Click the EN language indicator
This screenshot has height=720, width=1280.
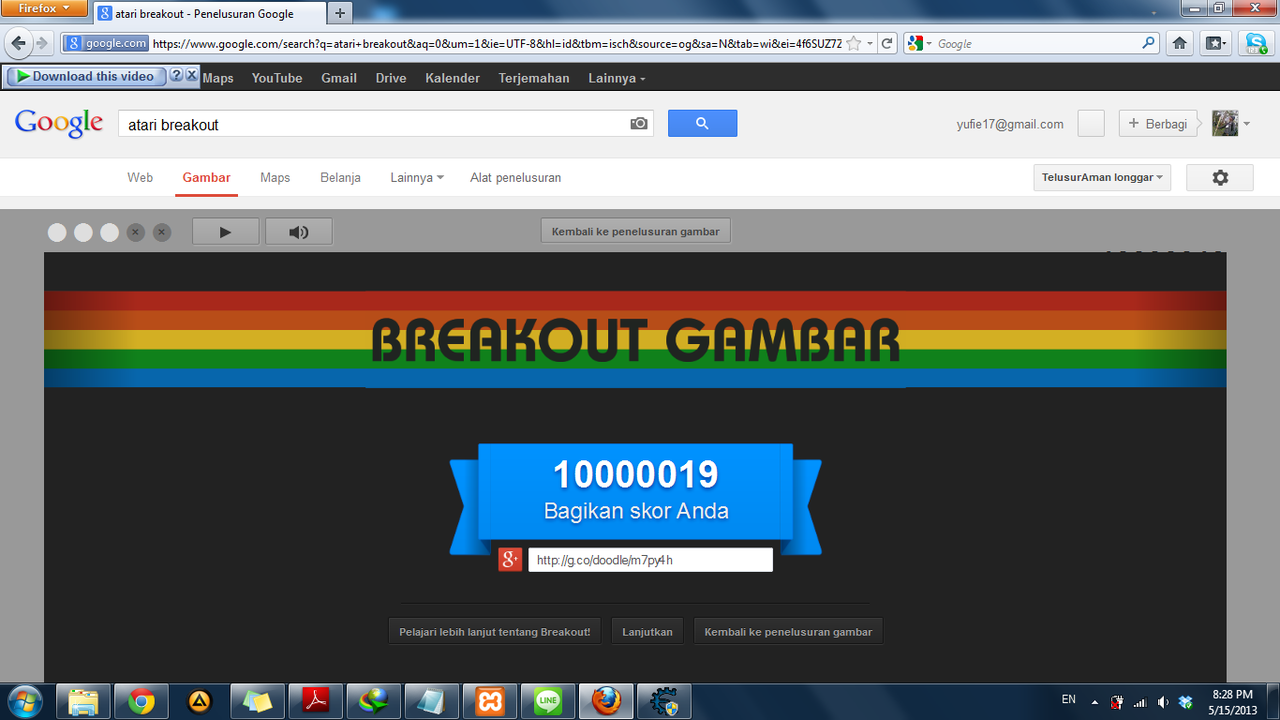coord(1069,700)
